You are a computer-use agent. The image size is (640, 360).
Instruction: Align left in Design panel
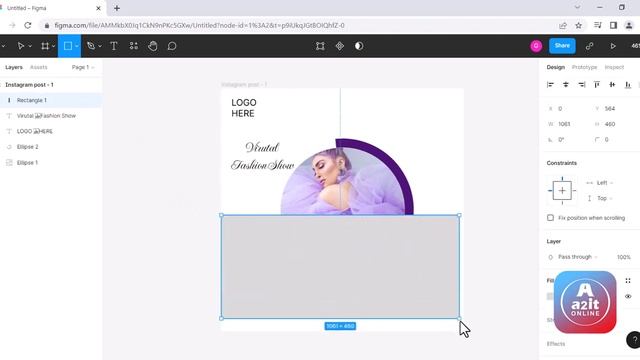coord(550,84)
